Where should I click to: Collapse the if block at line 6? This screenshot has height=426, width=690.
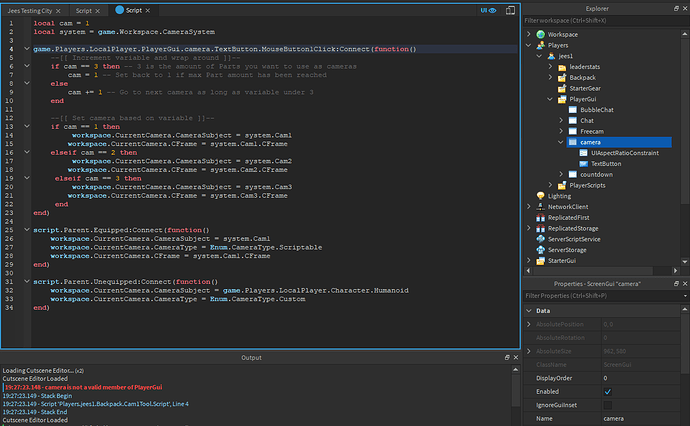(26, 66)
